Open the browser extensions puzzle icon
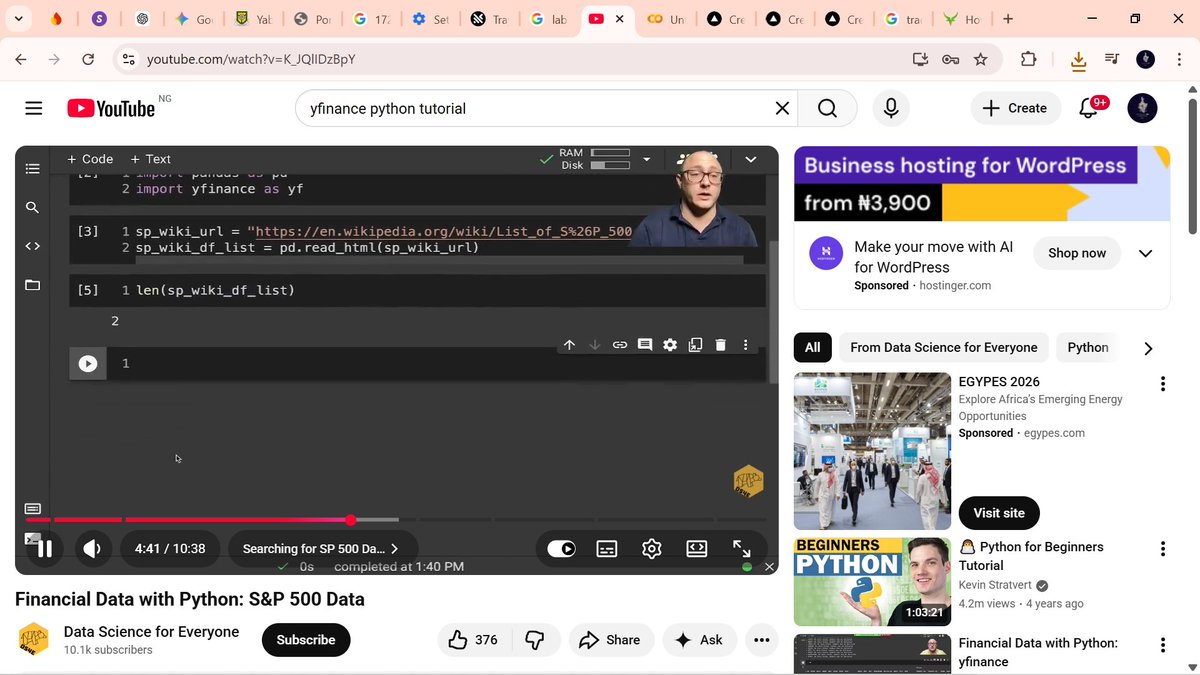 (x=1028, y=60)
